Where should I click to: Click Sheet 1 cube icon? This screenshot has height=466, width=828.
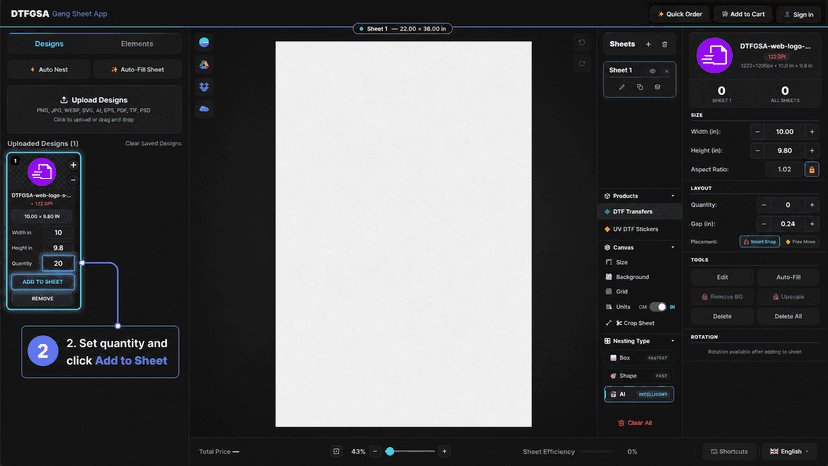click(657, 87)
